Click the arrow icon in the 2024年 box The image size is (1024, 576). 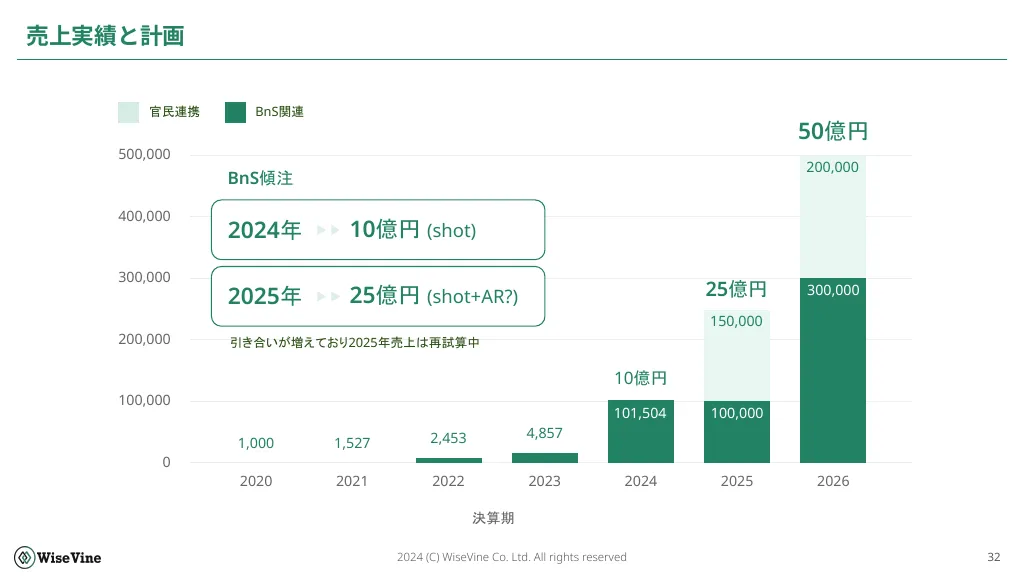[x=328, y=230]
